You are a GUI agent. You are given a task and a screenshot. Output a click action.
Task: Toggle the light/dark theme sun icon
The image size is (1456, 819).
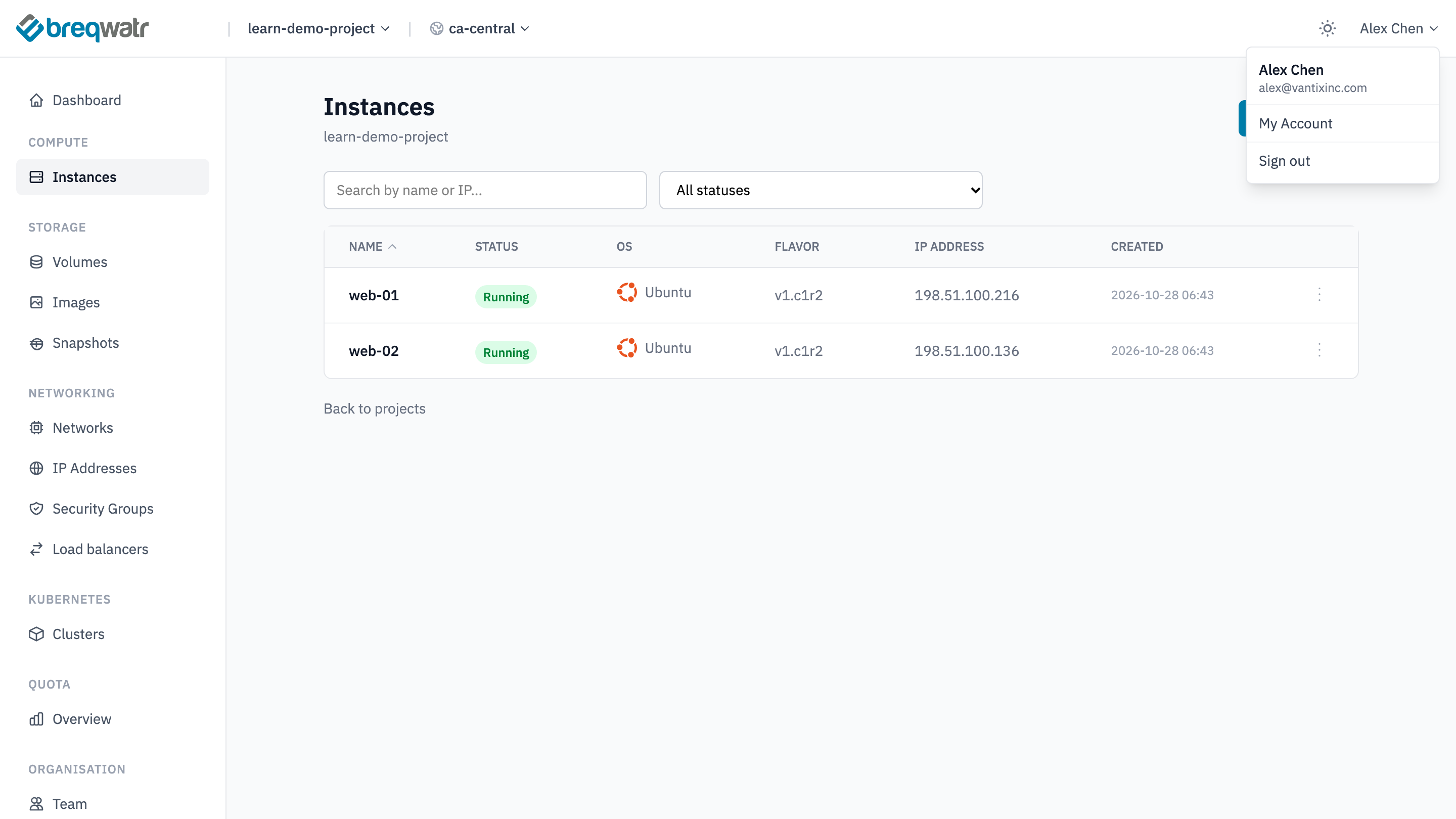[1327, 28]
